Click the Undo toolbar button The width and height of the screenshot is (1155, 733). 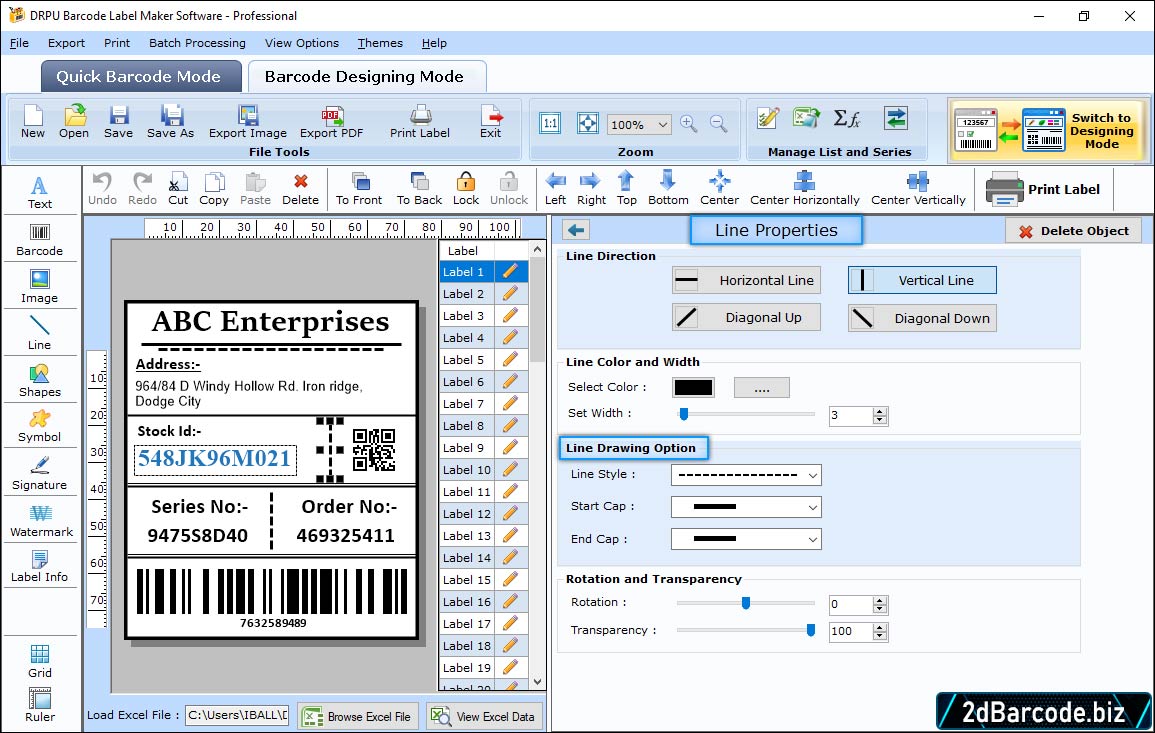[102, 189]
